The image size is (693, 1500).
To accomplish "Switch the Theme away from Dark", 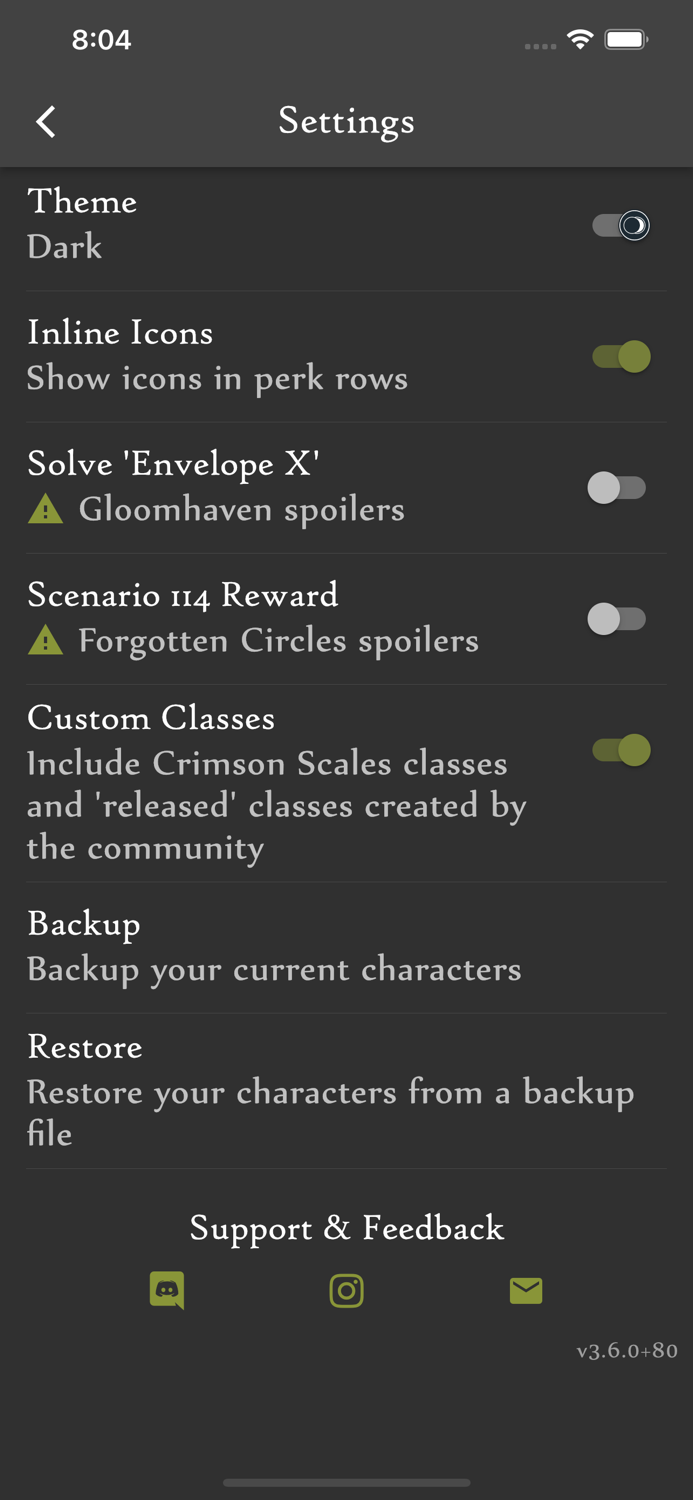I will point(619,225).
